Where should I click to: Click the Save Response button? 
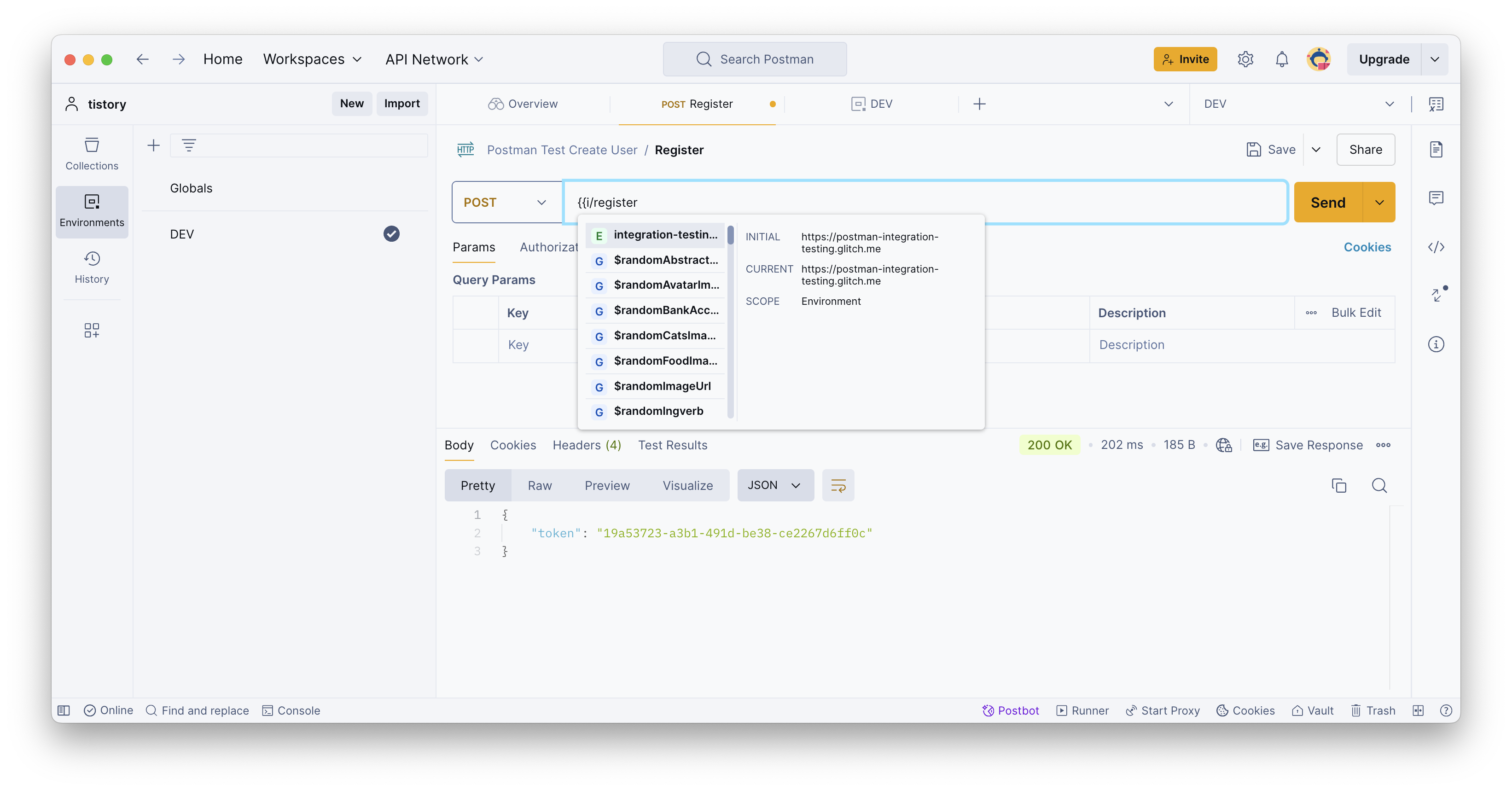(1308, 445)
